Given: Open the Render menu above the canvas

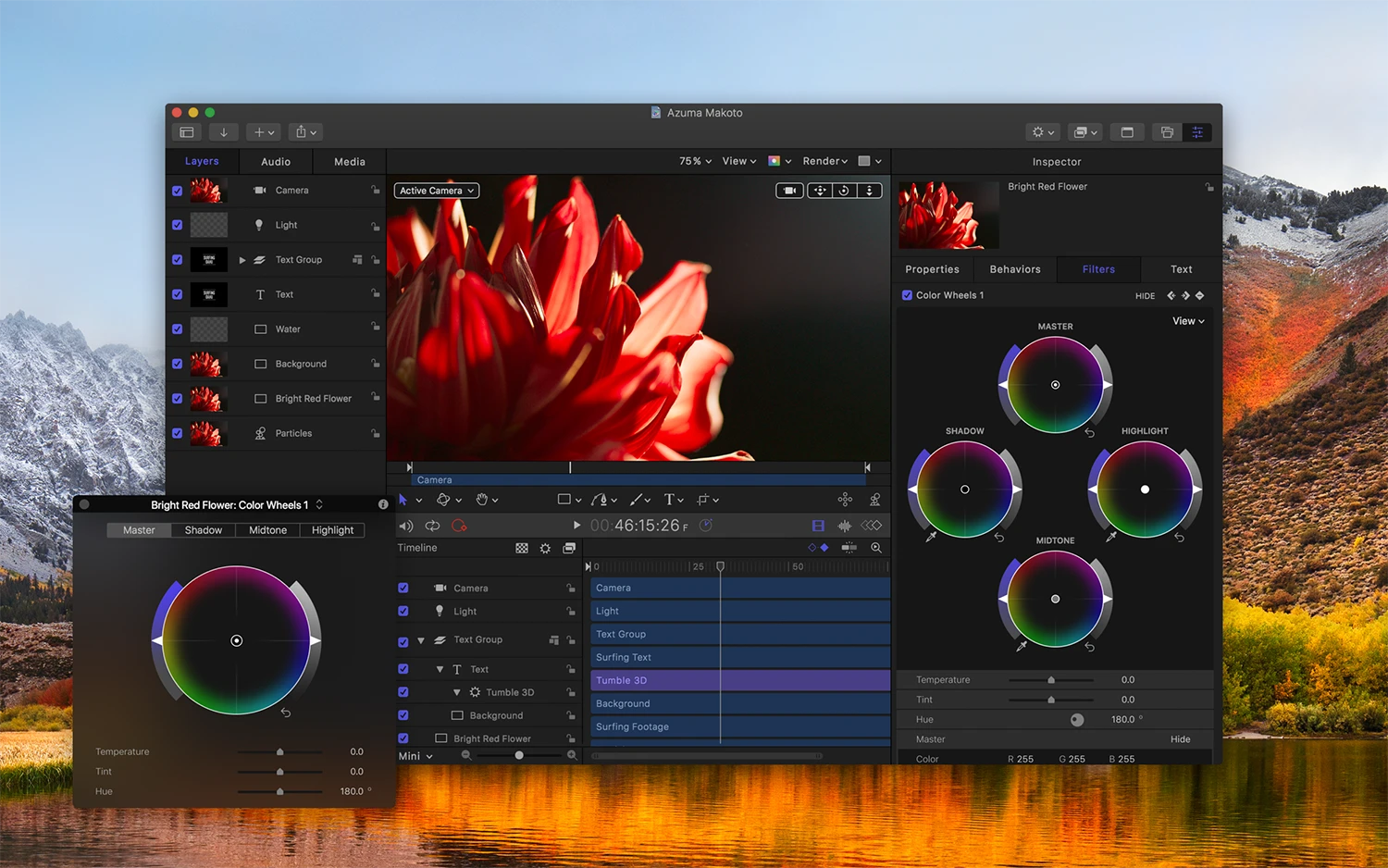Looking at the screenshot, I should [x=823, y=160].
